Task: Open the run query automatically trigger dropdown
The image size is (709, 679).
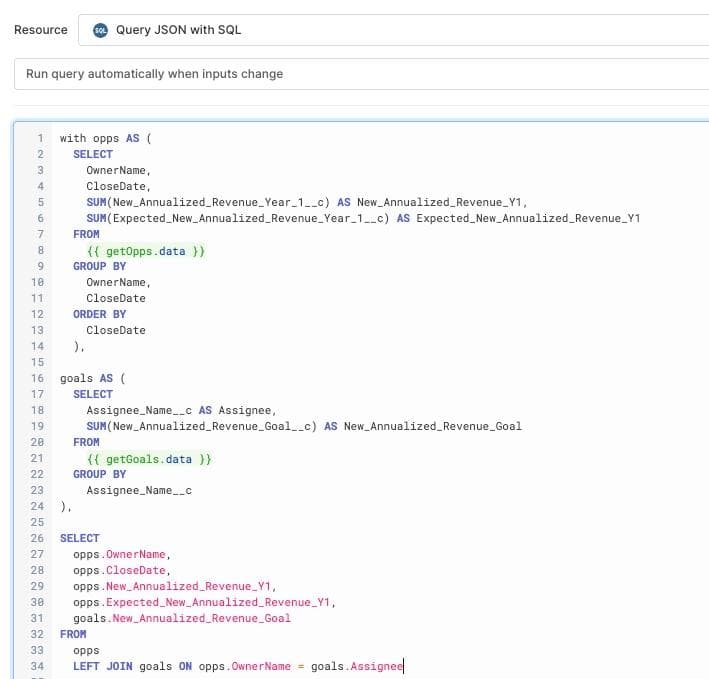Action: point(360,74)
